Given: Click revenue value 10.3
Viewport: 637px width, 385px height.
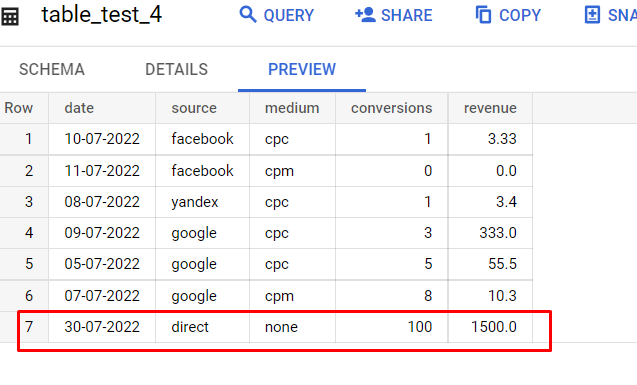Looking at the screenshot, I should point(502,296).
